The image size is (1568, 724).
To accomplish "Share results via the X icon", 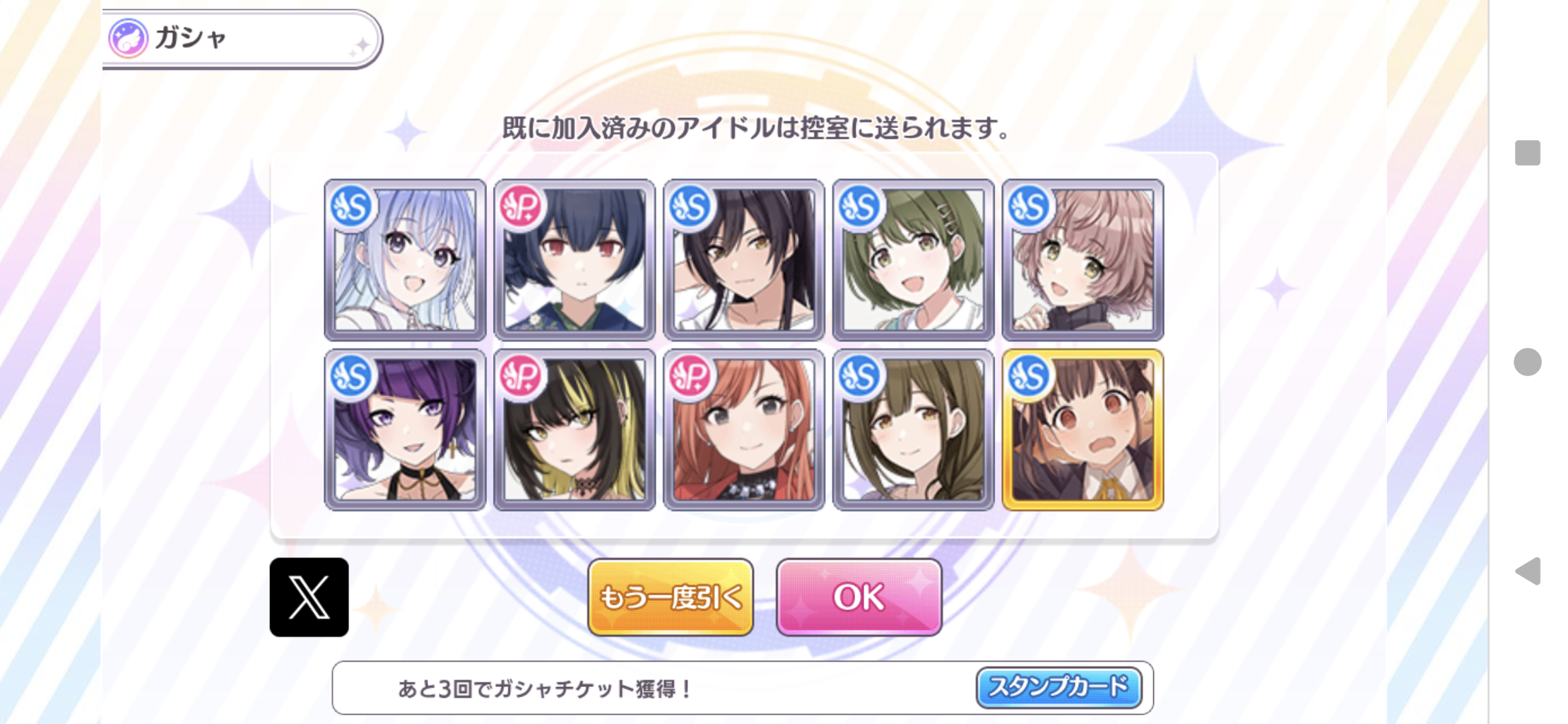I will (x=309, y=597).
